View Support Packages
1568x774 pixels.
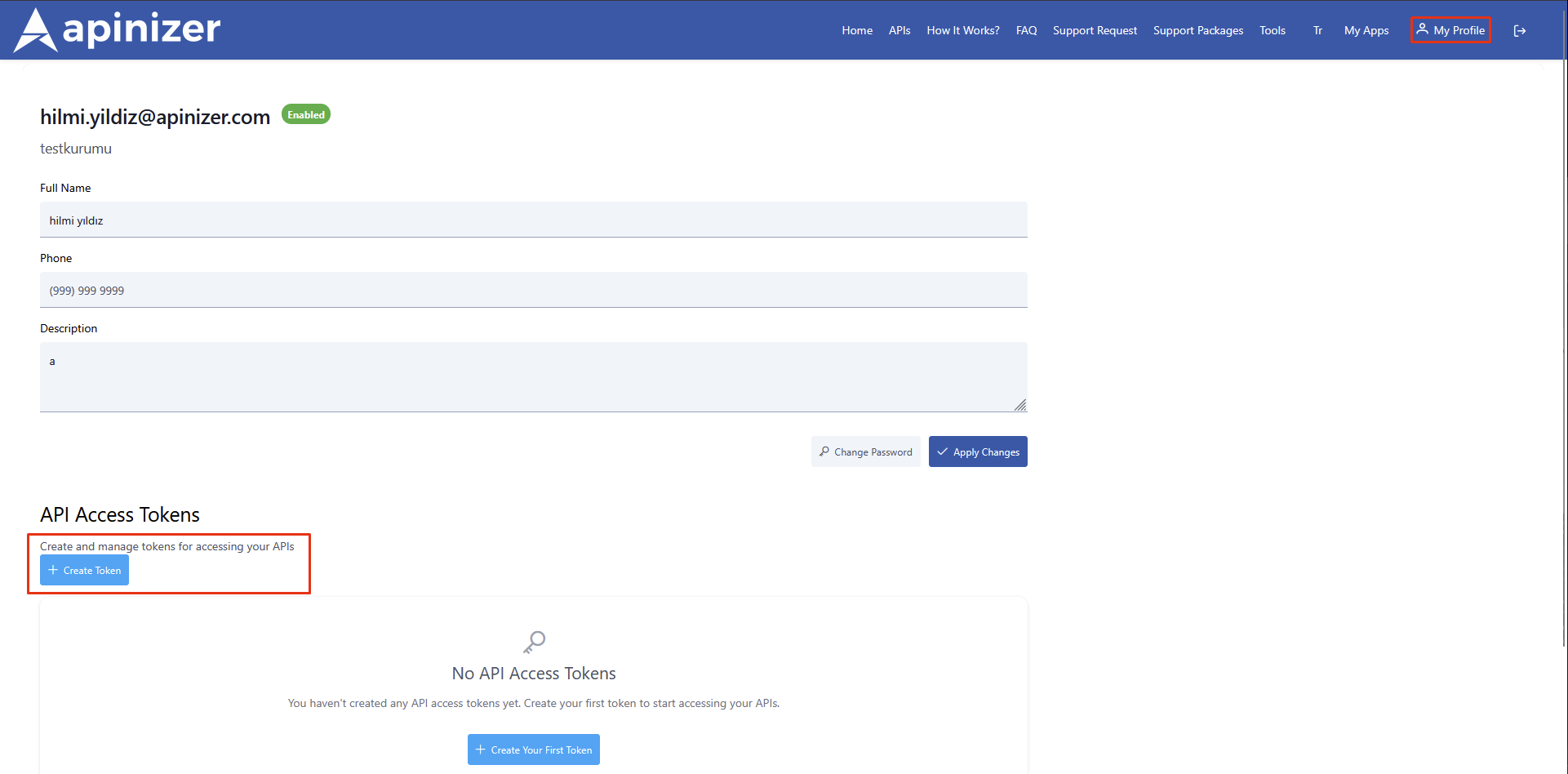click(x=1197, y=30)
